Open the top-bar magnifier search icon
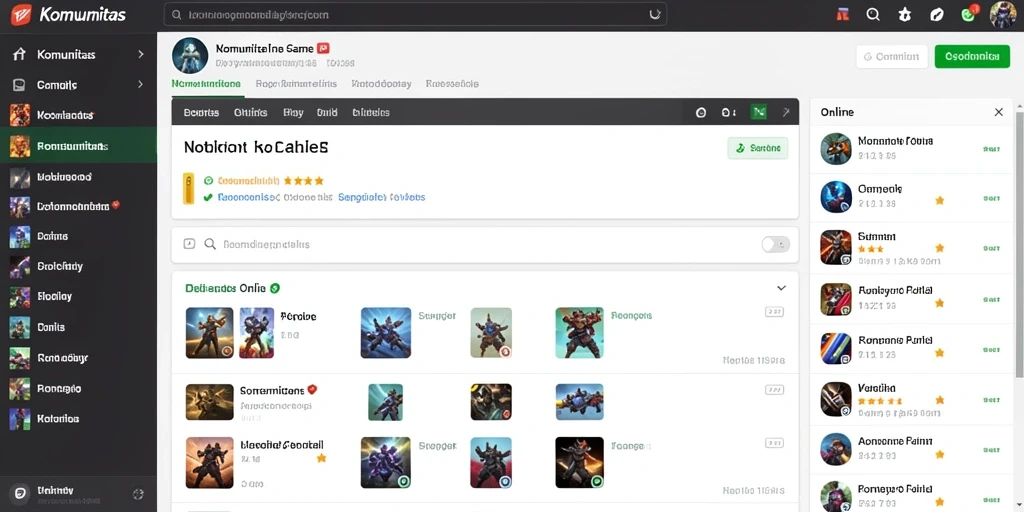This screenshot has height=512, width=1024. point(873,14)
